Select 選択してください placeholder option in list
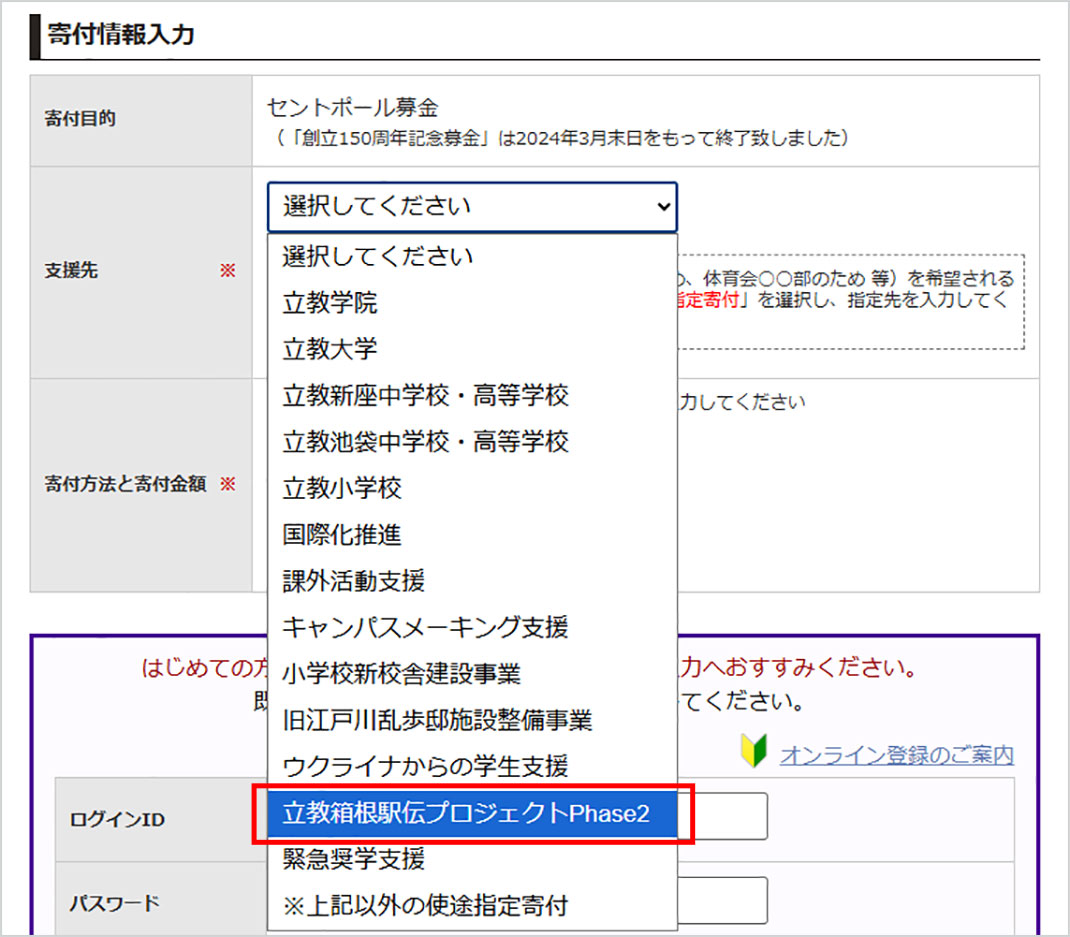 pos(377,256)
